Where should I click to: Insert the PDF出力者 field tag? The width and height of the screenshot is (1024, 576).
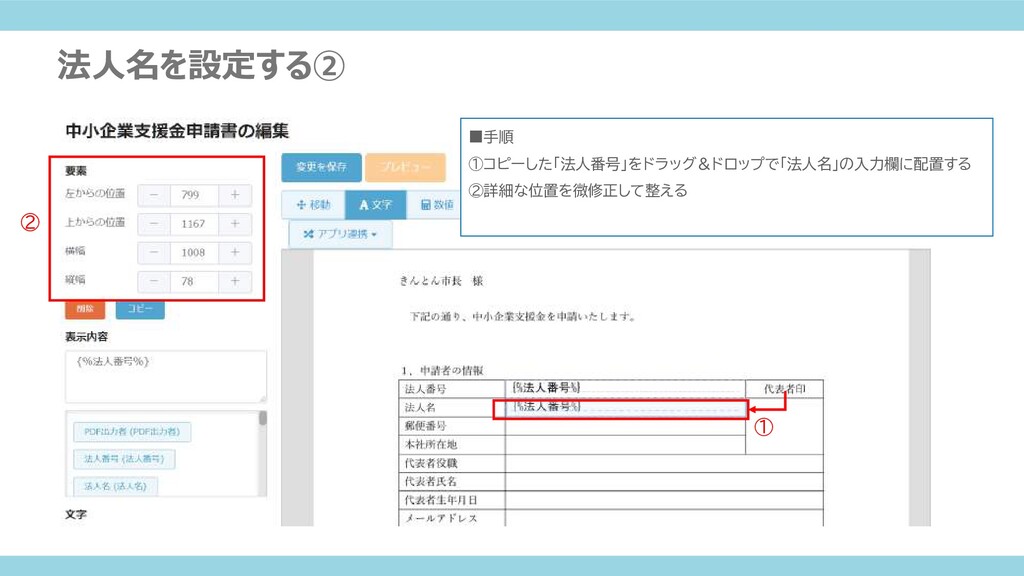(132, 432)
